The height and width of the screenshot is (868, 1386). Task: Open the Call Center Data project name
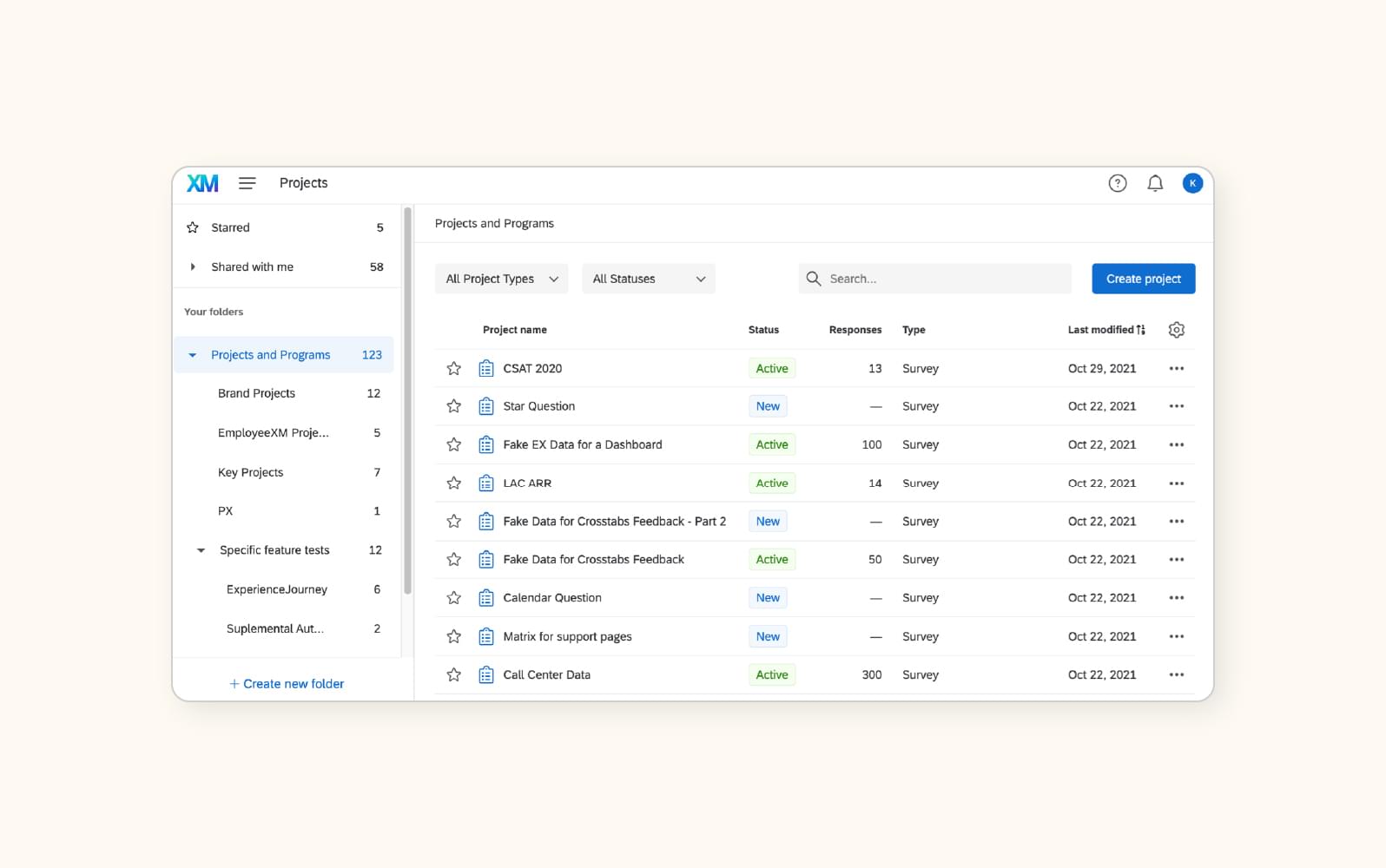point(546,674)
